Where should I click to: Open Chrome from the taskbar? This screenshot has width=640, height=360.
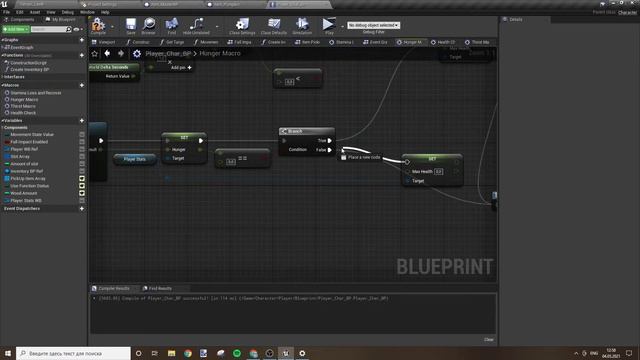coord(188,353)
